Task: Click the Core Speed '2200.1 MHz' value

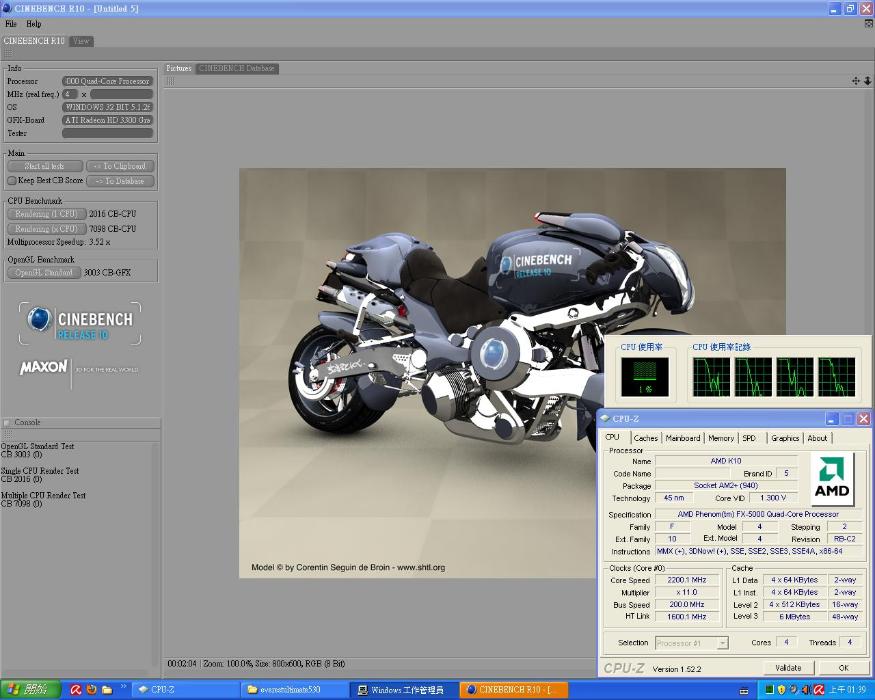Action: (x=686, y=580)
